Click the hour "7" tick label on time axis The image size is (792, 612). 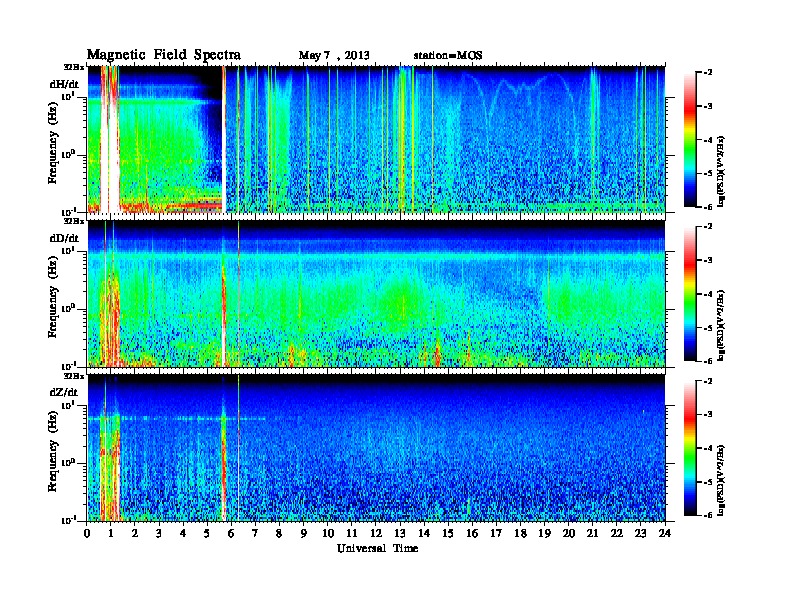tap(256, 534)
